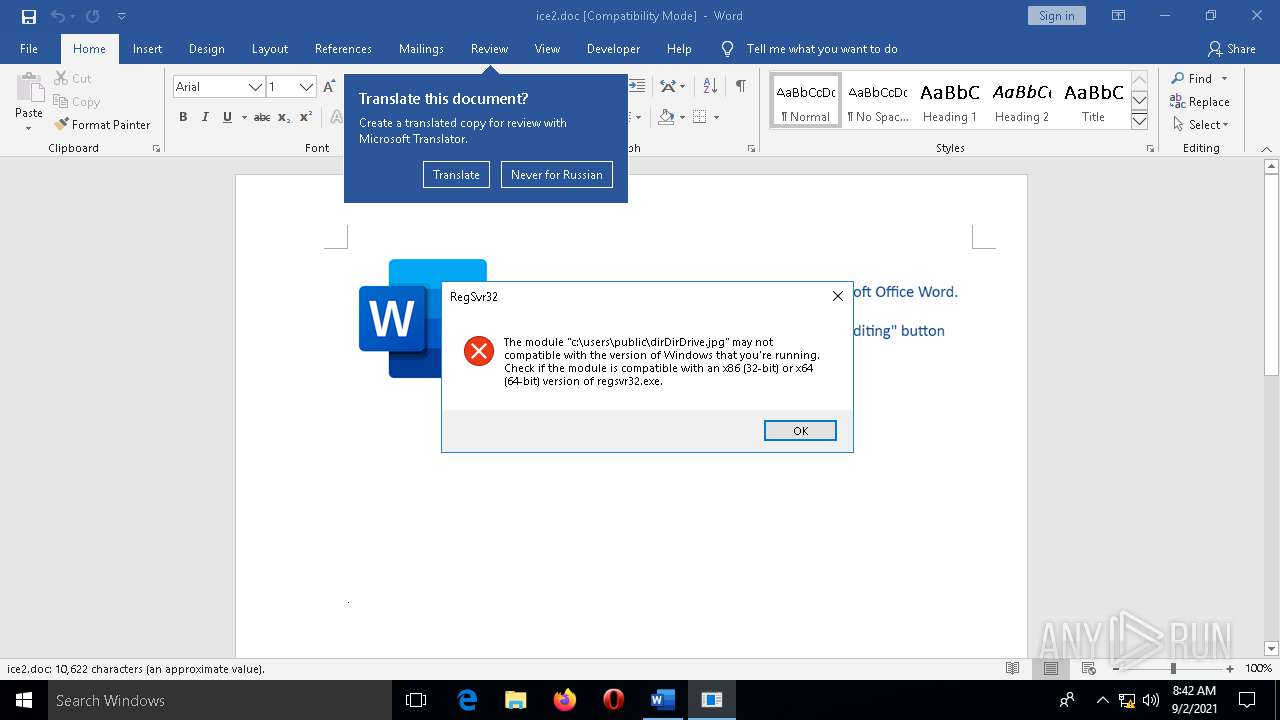
Task: Open the Select dropdown in Editing
Action: point(1201,125)
